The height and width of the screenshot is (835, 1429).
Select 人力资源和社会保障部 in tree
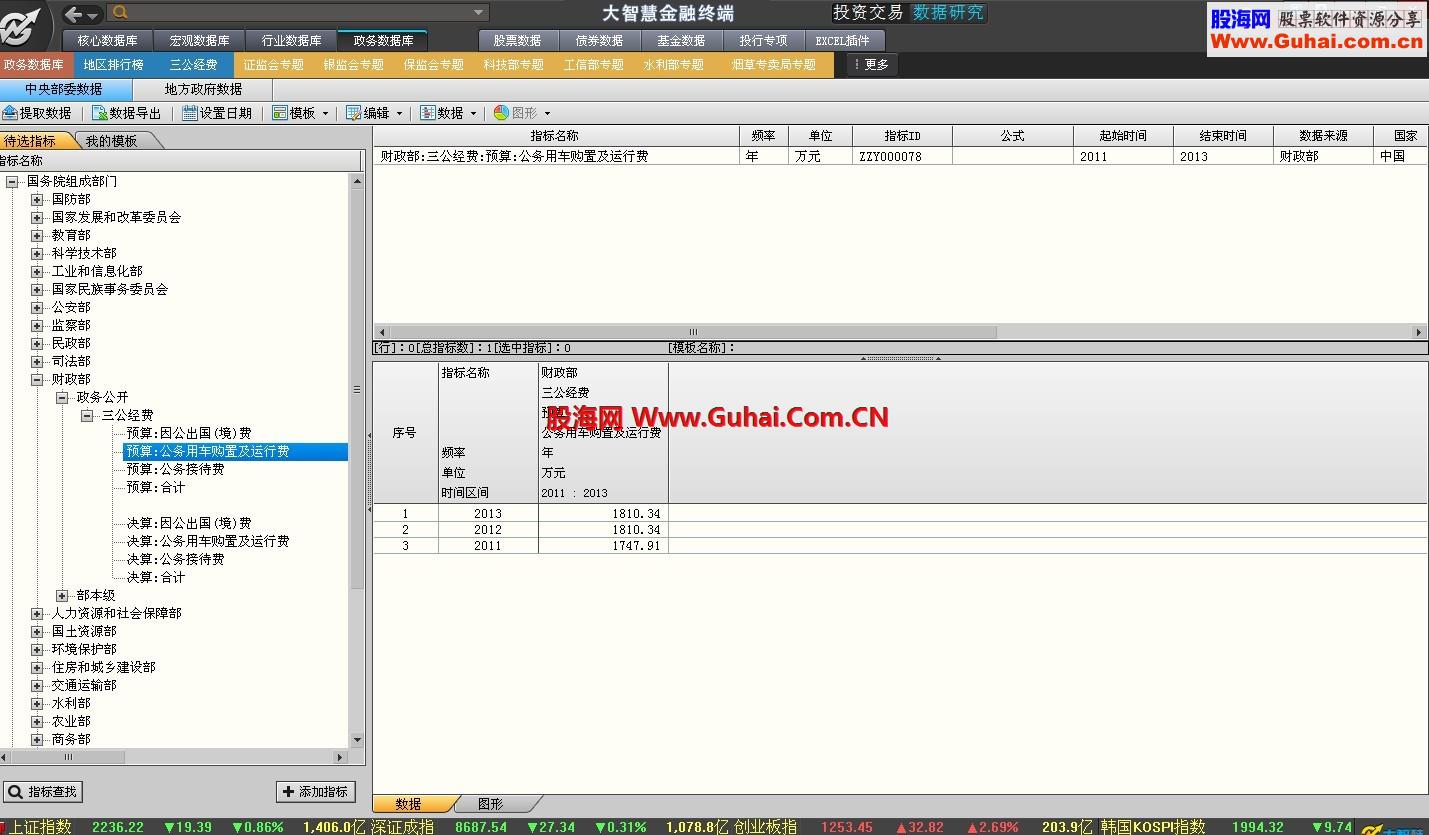tap(116, 613)
